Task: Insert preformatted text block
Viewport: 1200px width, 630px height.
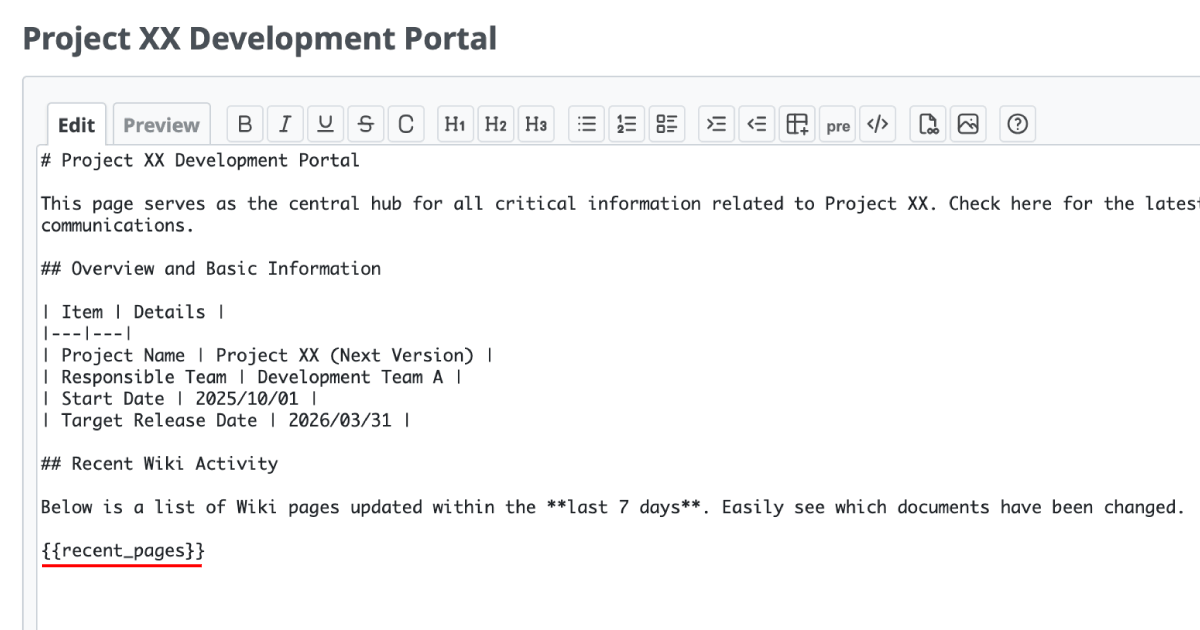Action: pyautogui.click(x=838, y=125)
